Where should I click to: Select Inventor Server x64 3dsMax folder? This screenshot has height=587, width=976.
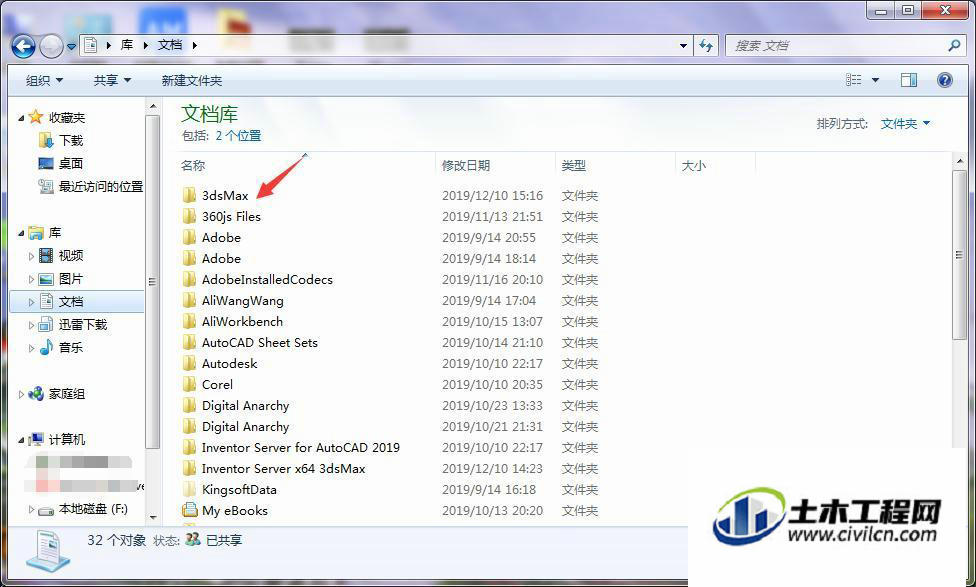[283, 469]
